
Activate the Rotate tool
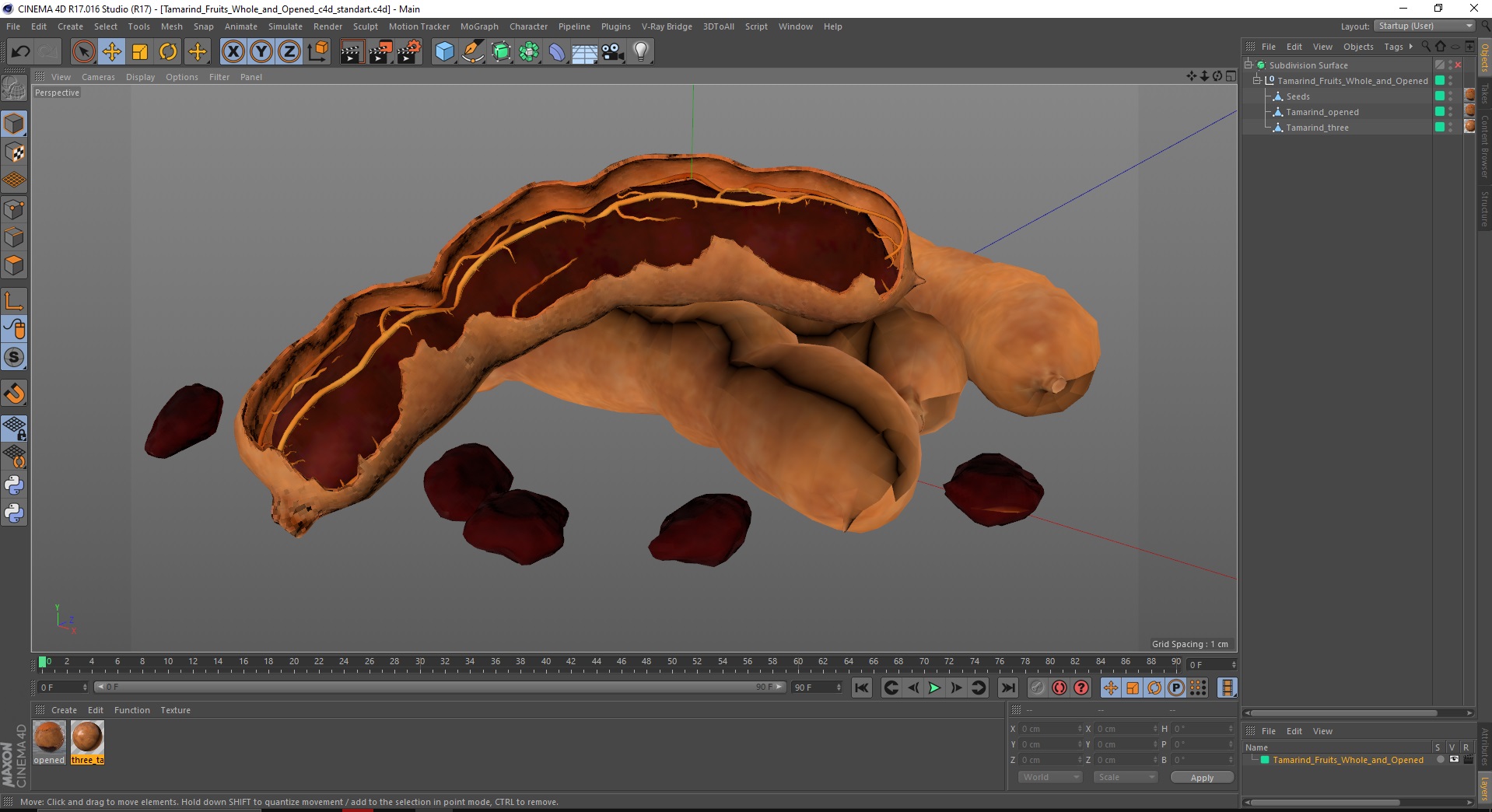tap(168, 52)
